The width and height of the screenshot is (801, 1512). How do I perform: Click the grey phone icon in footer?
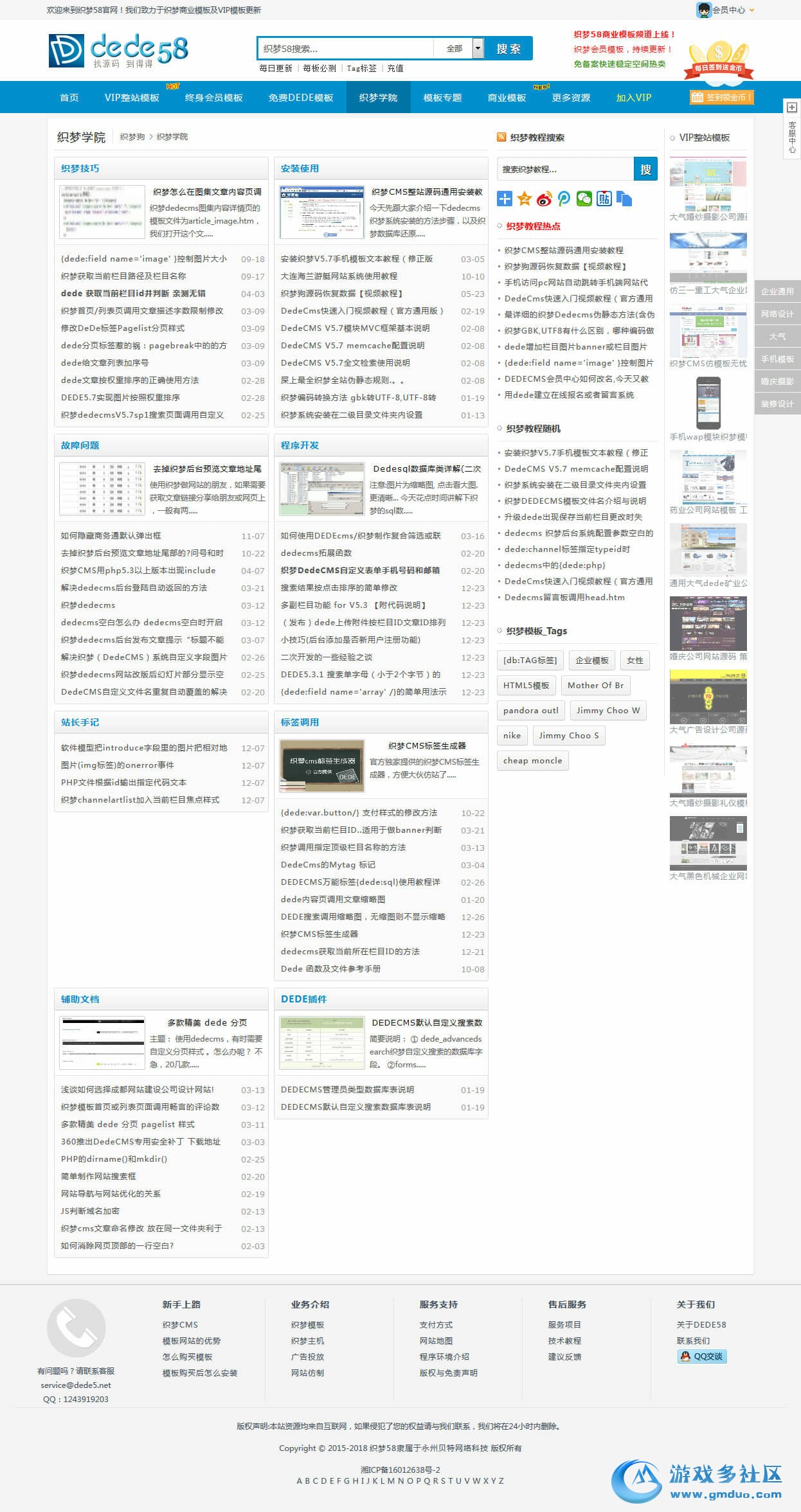point(76,1328)
